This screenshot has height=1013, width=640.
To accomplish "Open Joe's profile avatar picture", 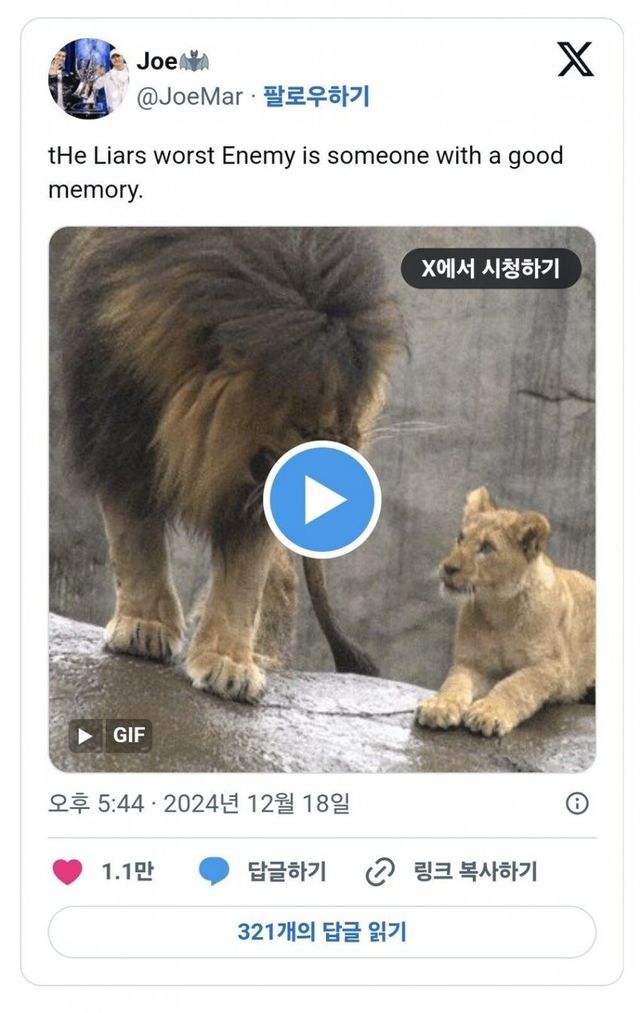I will [88, 79].
